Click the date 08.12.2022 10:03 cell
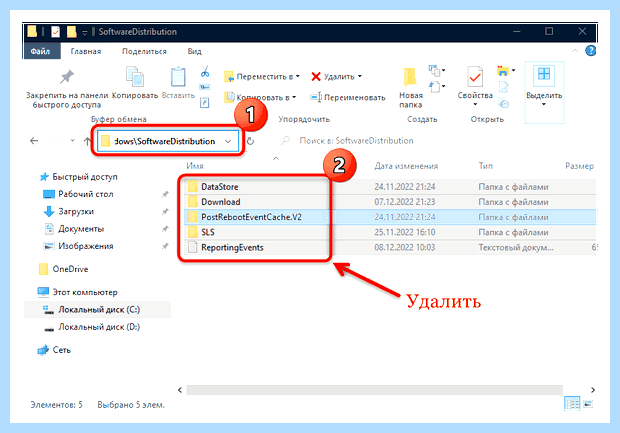620x433 pixels. point(405,248)
